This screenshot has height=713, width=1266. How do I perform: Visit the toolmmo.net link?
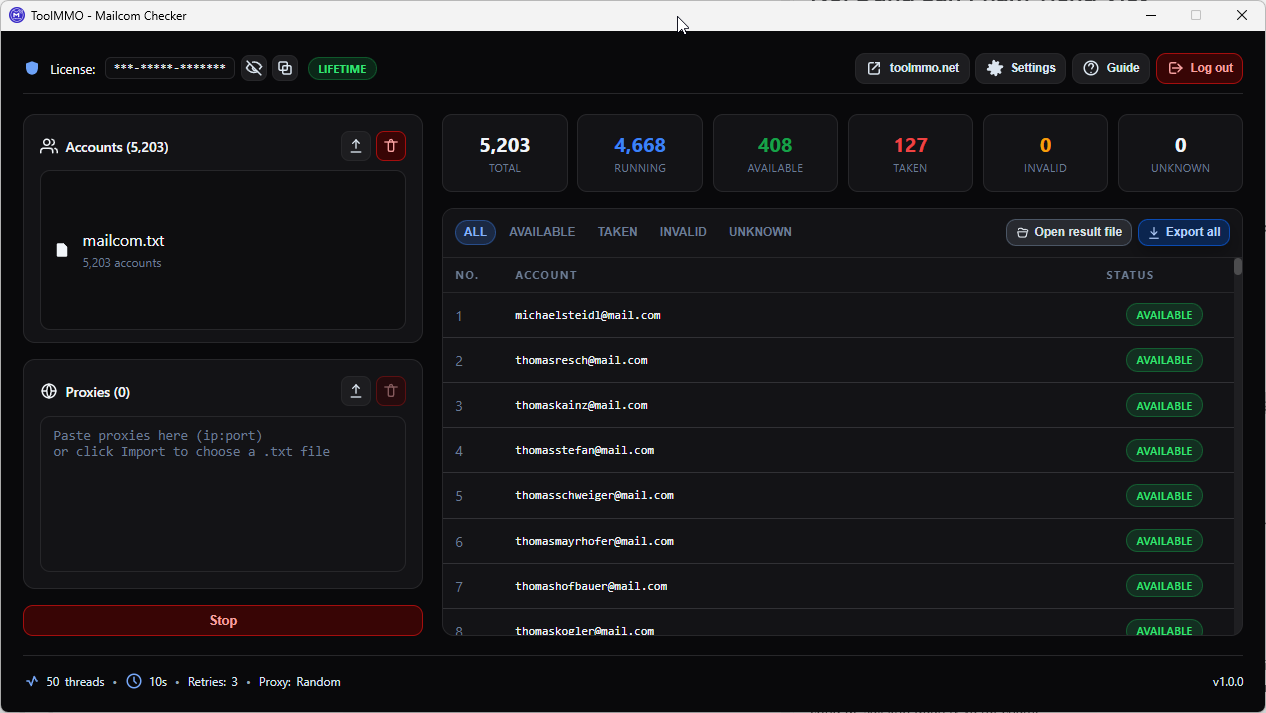coord(912,68)
